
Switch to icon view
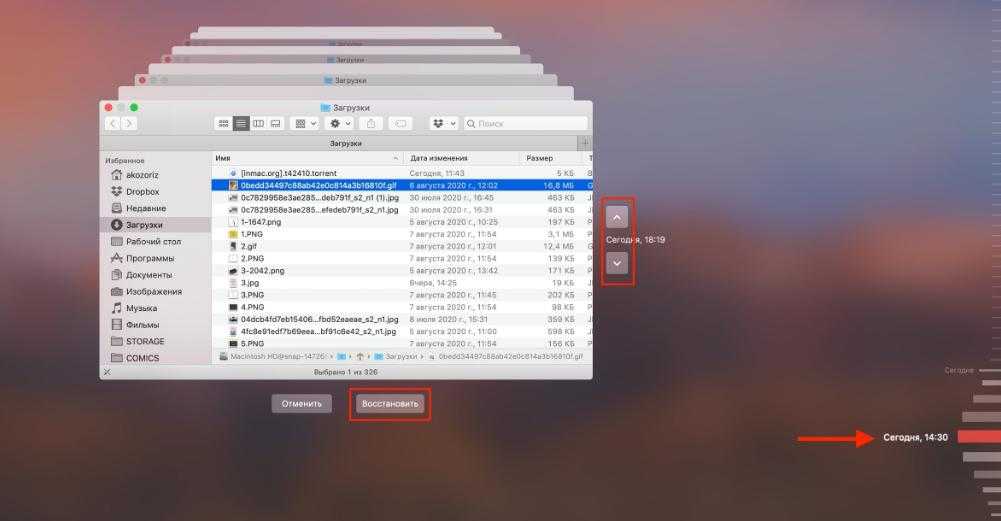click(223, 123)
